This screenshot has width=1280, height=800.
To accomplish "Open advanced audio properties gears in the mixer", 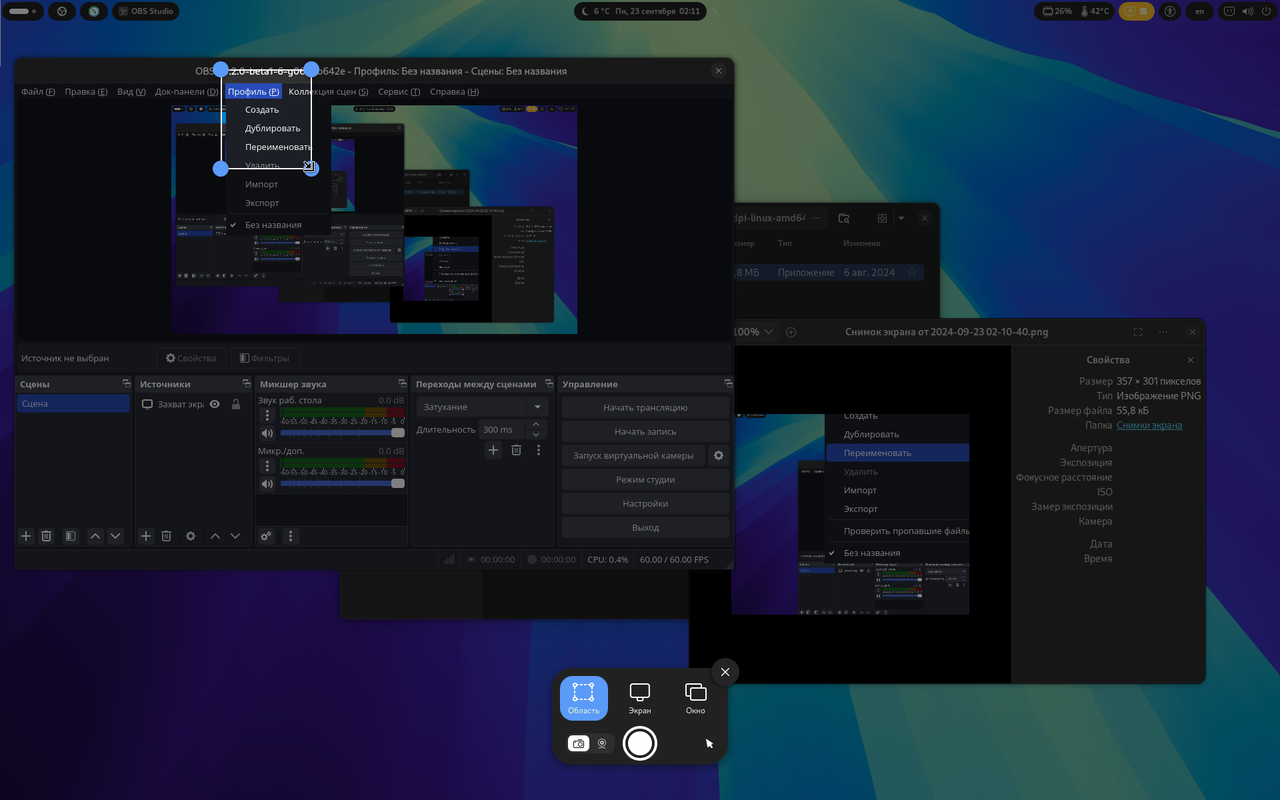I will pos(266,536).
